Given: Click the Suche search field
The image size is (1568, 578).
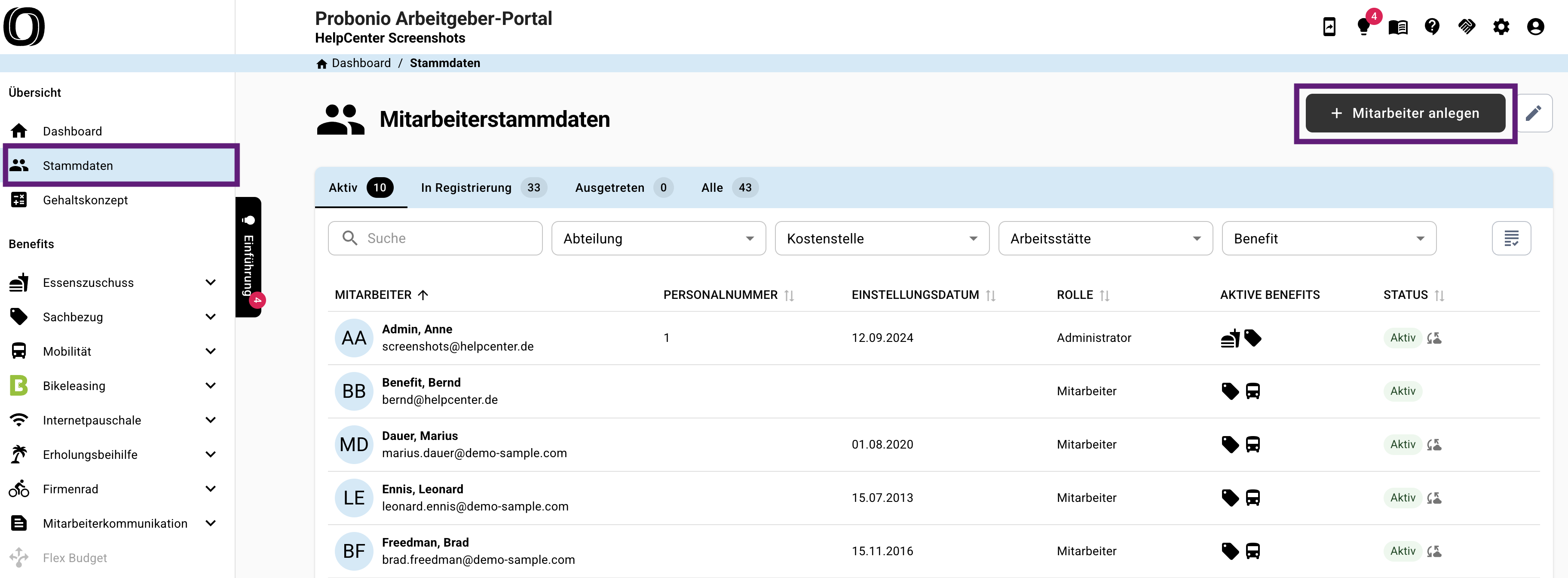Looking at the screenshot, I should pos(435,238).
